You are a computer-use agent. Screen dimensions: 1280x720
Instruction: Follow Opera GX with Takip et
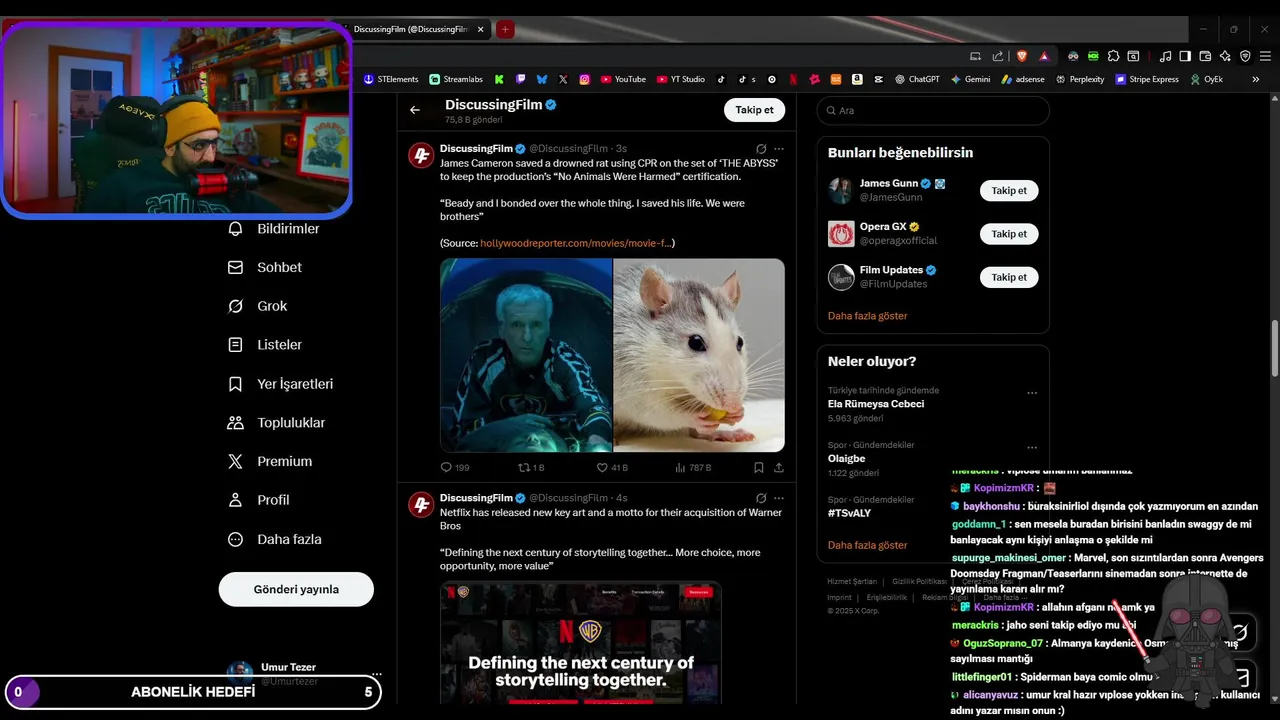1009,234
